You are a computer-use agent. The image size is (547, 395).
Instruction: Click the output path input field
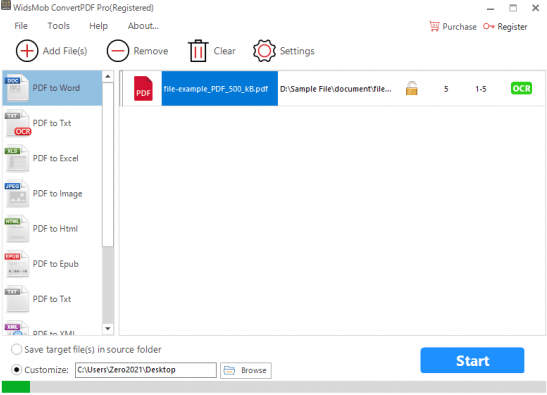click(x=146, y=370)
